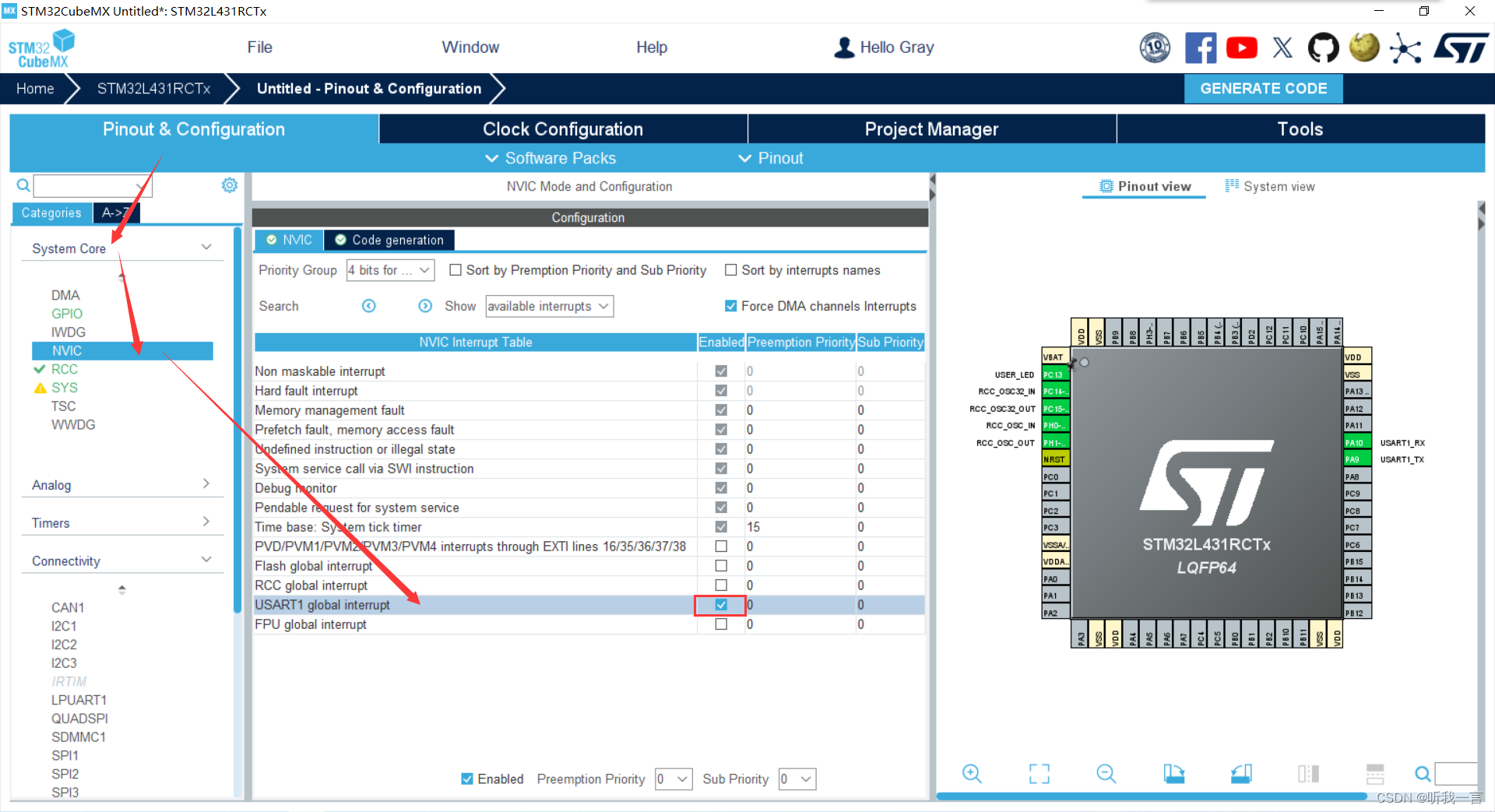Screen dimensions: 1495x812
Task: Open the YouTube icon link
Action: point(1242,47)
